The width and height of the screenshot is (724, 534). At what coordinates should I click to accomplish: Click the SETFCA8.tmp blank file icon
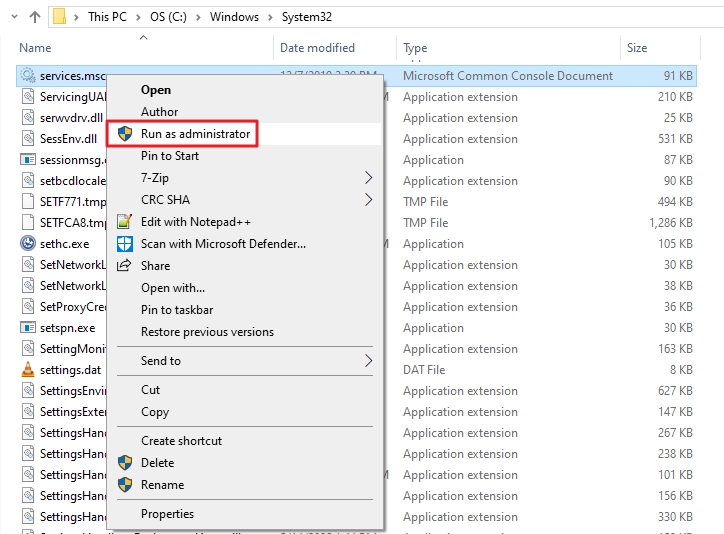[28, 222]
